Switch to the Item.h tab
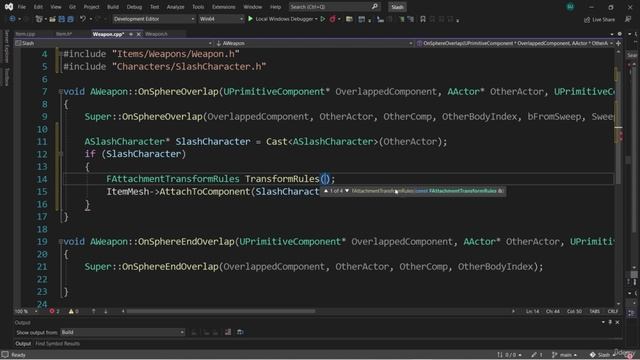The image size is (640, 360). (x=64, y=34)
